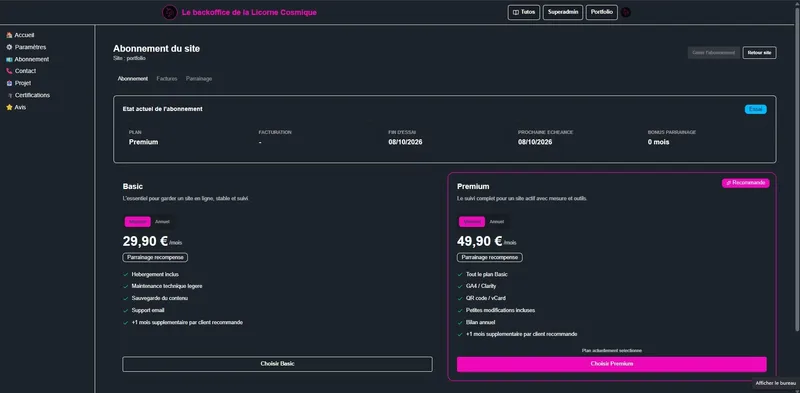Viewport: 800px width, 393px height.
Task: Click the Sauvegarde du contenu feature
Action: coord(160,298)
